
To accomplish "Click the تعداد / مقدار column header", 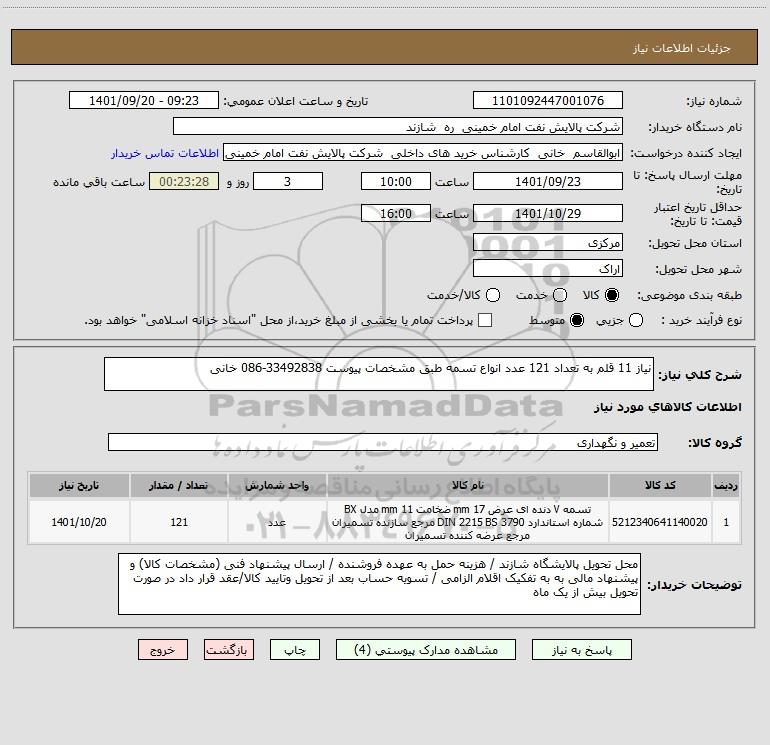I will (179, 486).
